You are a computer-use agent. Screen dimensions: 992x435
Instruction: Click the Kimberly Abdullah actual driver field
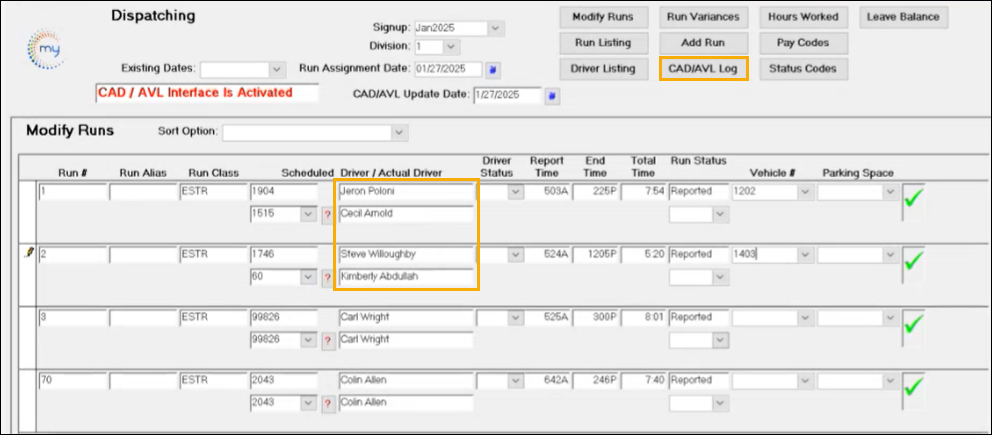(404, 277)
